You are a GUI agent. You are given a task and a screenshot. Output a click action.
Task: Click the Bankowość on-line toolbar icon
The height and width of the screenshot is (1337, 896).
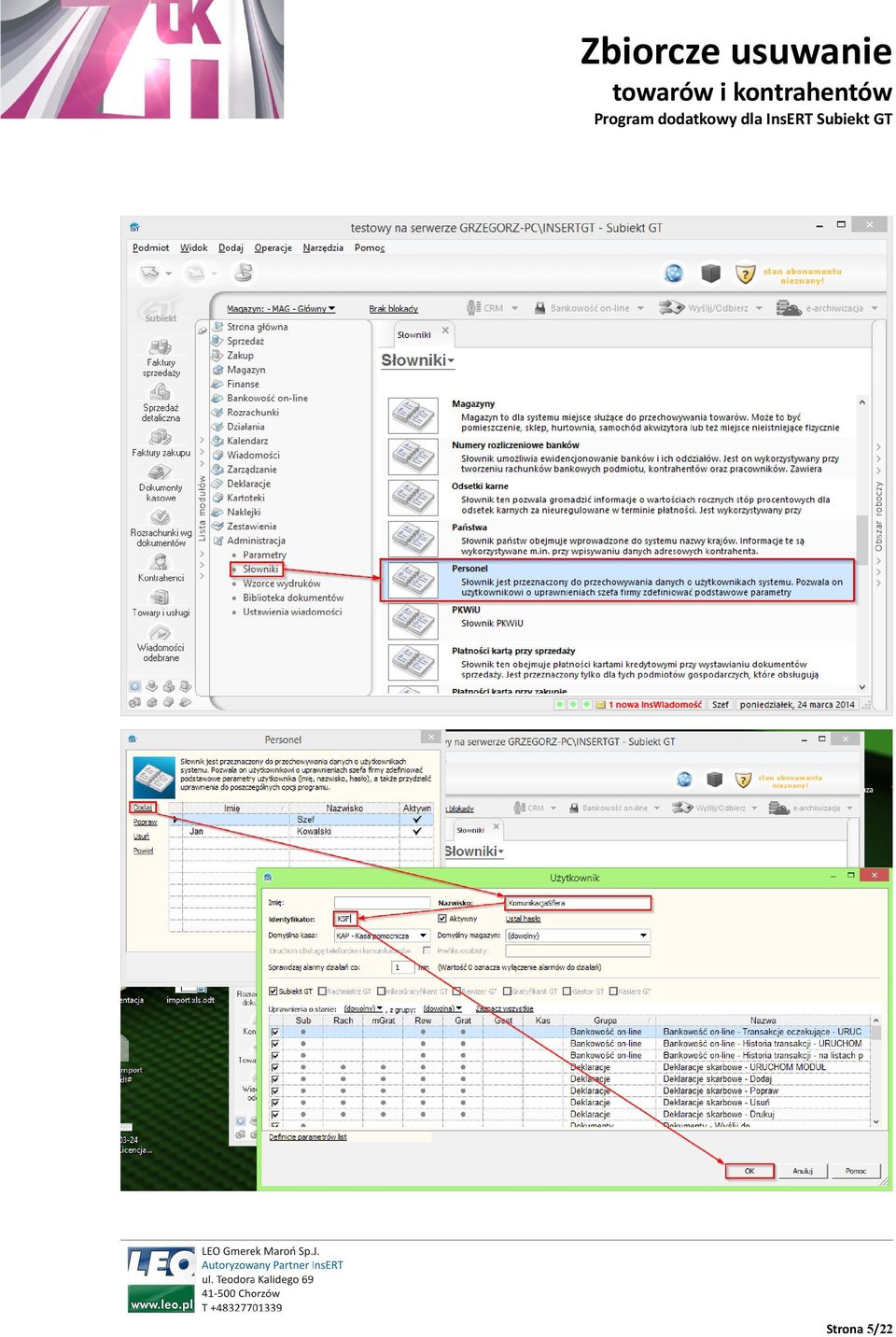[x=539, y=308]
